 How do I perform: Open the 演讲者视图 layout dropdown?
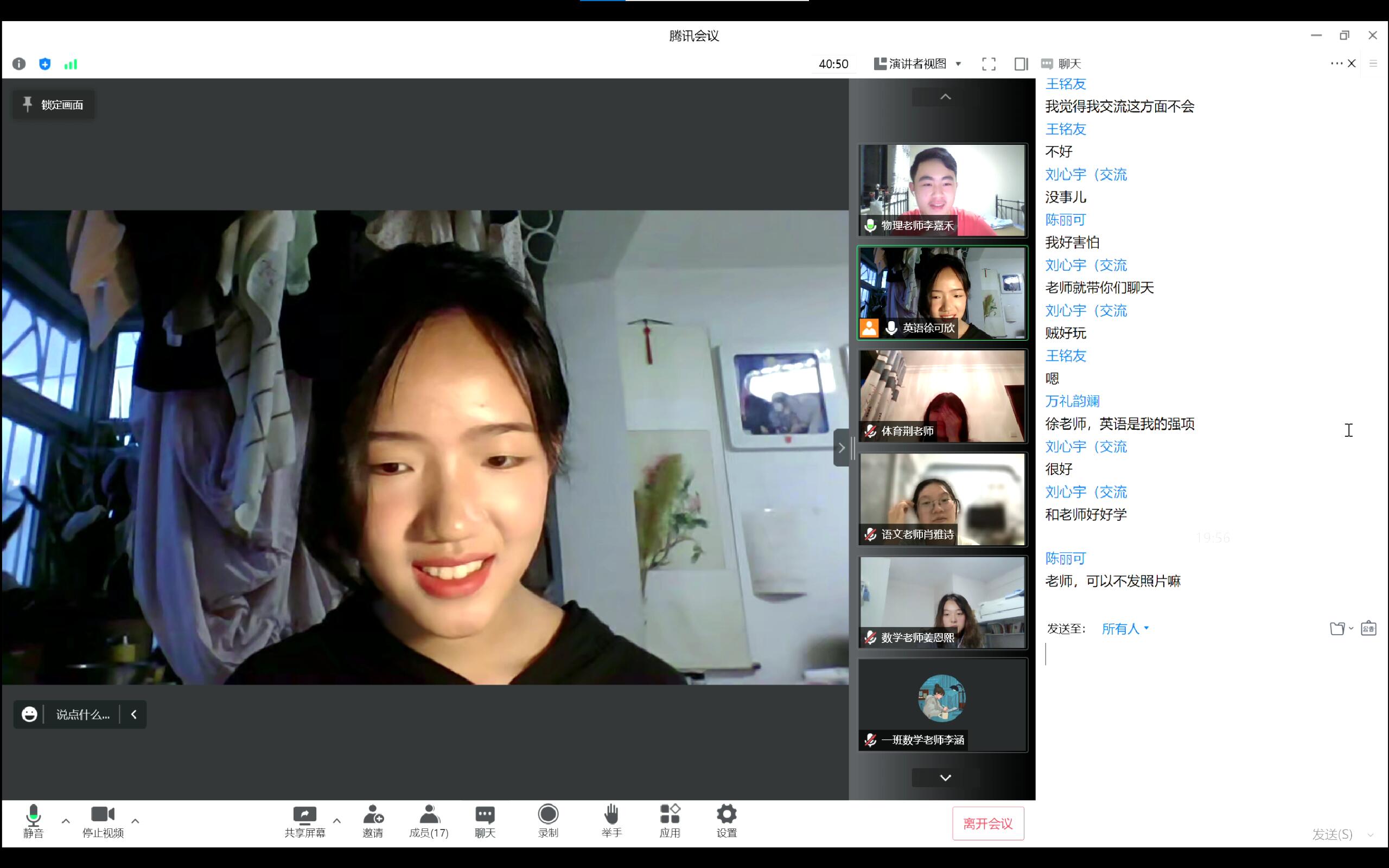tap(917, 63)
